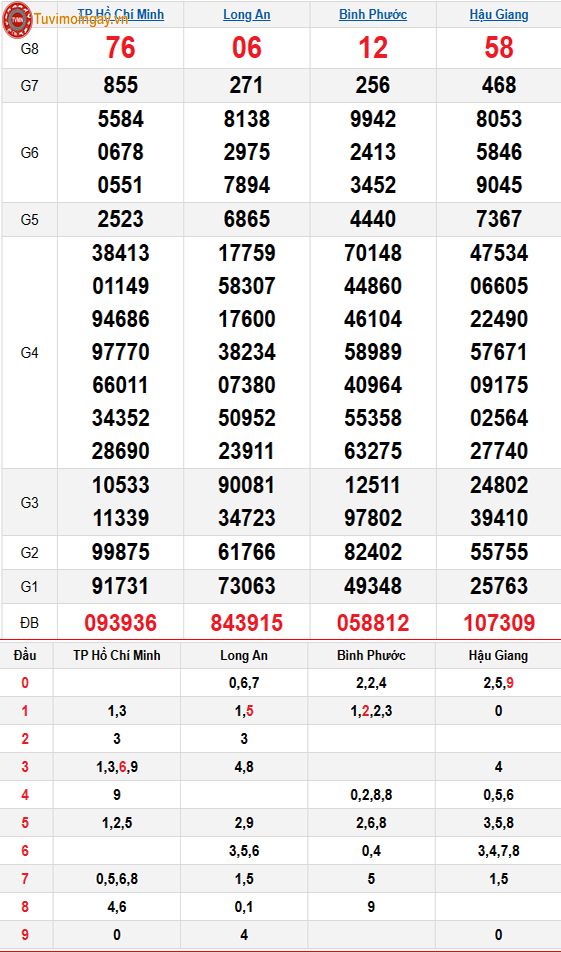Image resolution: width=561 pixels, height=953 pixels.
Task: Click Hậu Giang G2 number 55755
Action: [x=498, y=552]
